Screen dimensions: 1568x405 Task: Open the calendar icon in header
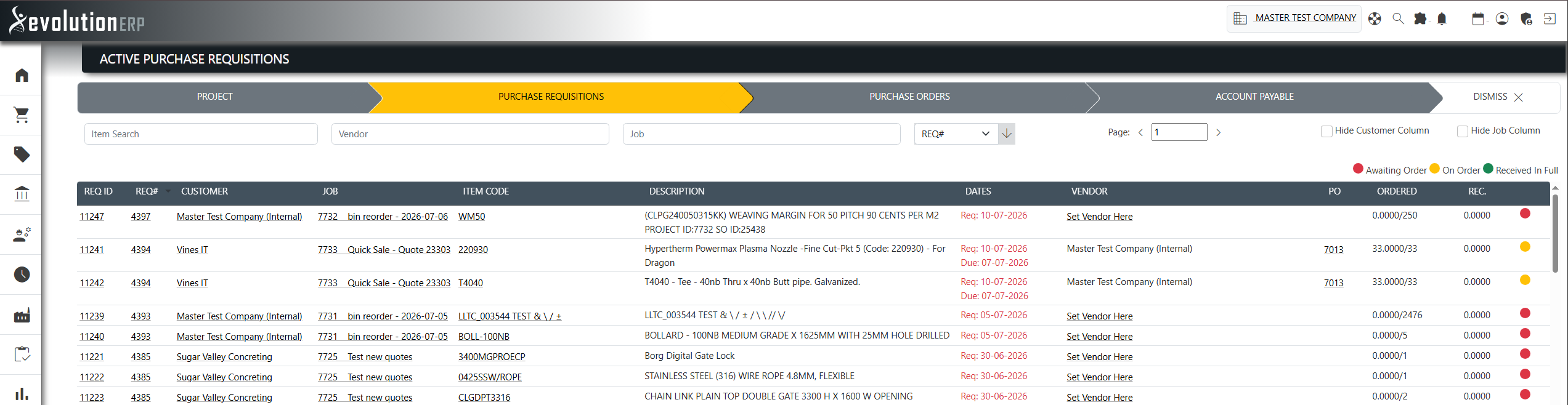(x=1478, y=18)
